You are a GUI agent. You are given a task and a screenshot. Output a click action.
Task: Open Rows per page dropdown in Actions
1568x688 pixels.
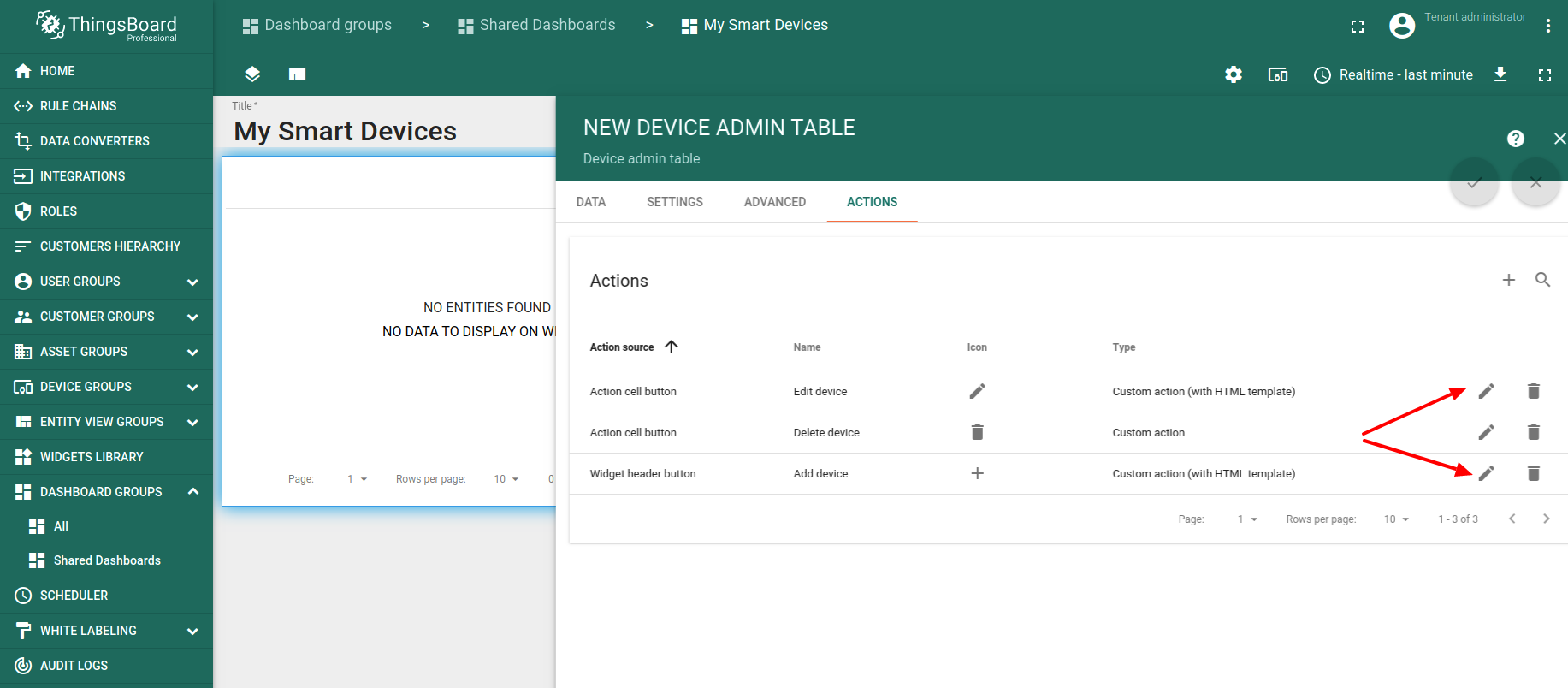click(x=1396, y=519)
